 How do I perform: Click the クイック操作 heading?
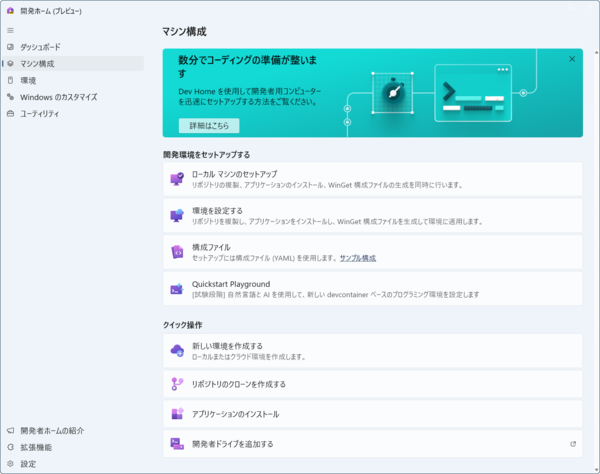pos(183,325)
